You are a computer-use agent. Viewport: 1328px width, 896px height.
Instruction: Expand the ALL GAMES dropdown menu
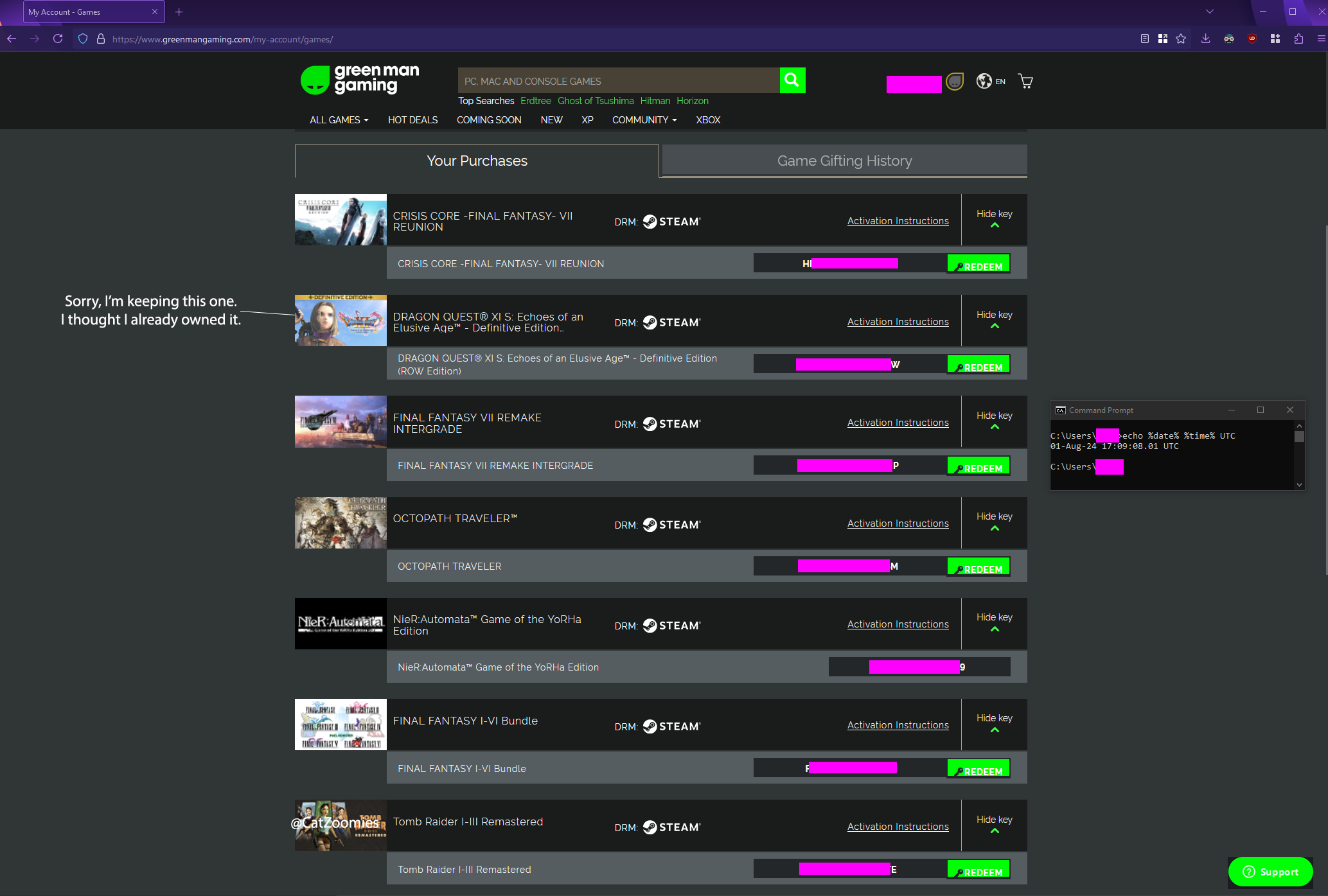pyautogui.click(x=339, y=120)
